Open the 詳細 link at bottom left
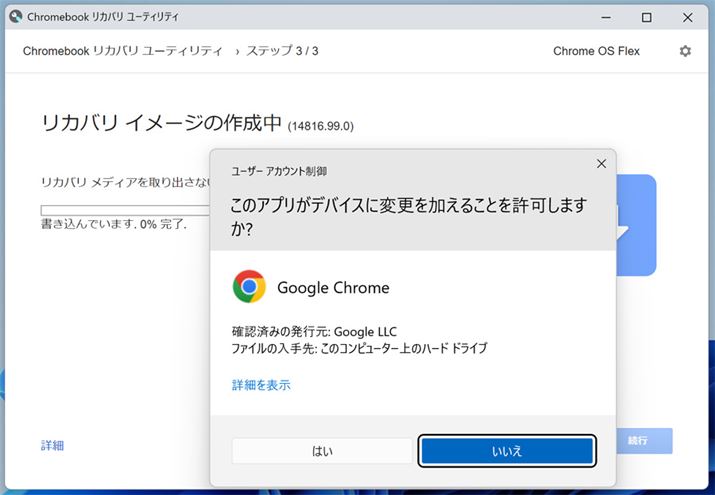The height and width of the screenshot is (495, 715). (x=52, y=445)
